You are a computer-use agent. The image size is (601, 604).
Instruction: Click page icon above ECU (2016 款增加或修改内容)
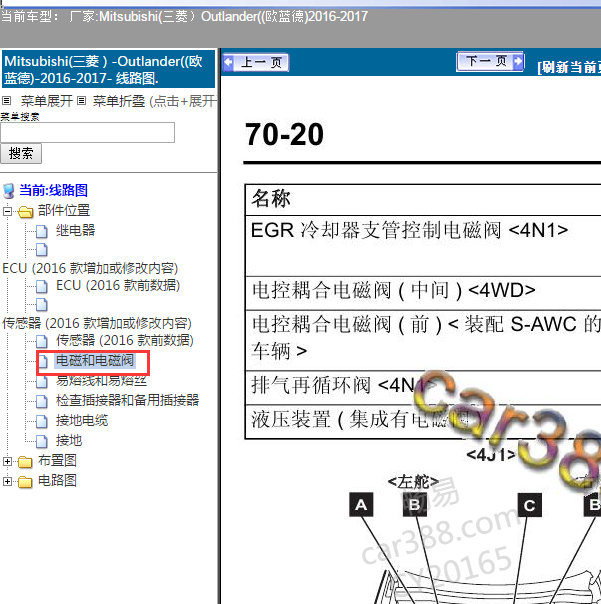point(42,250)
